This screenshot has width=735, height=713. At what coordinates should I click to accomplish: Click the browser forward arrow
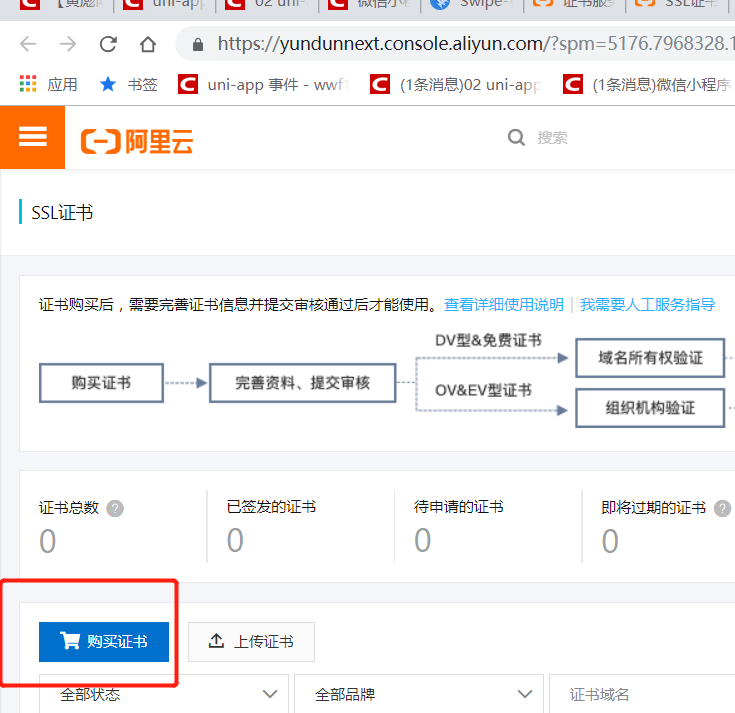[68, 45]
